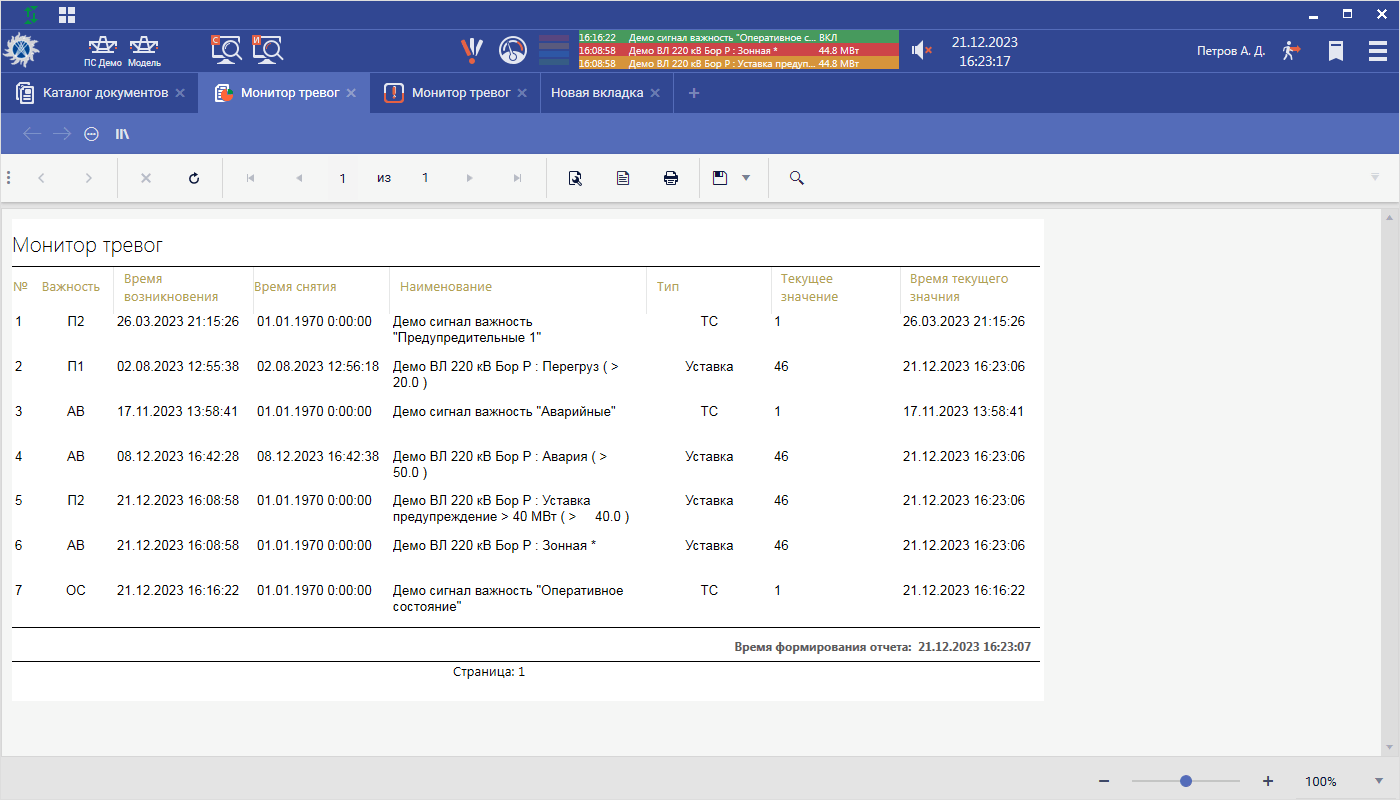Switch to Каталог документов tab
This screenshot has width=1400, height=800.
pyautogui.click(x=104, y=93)
